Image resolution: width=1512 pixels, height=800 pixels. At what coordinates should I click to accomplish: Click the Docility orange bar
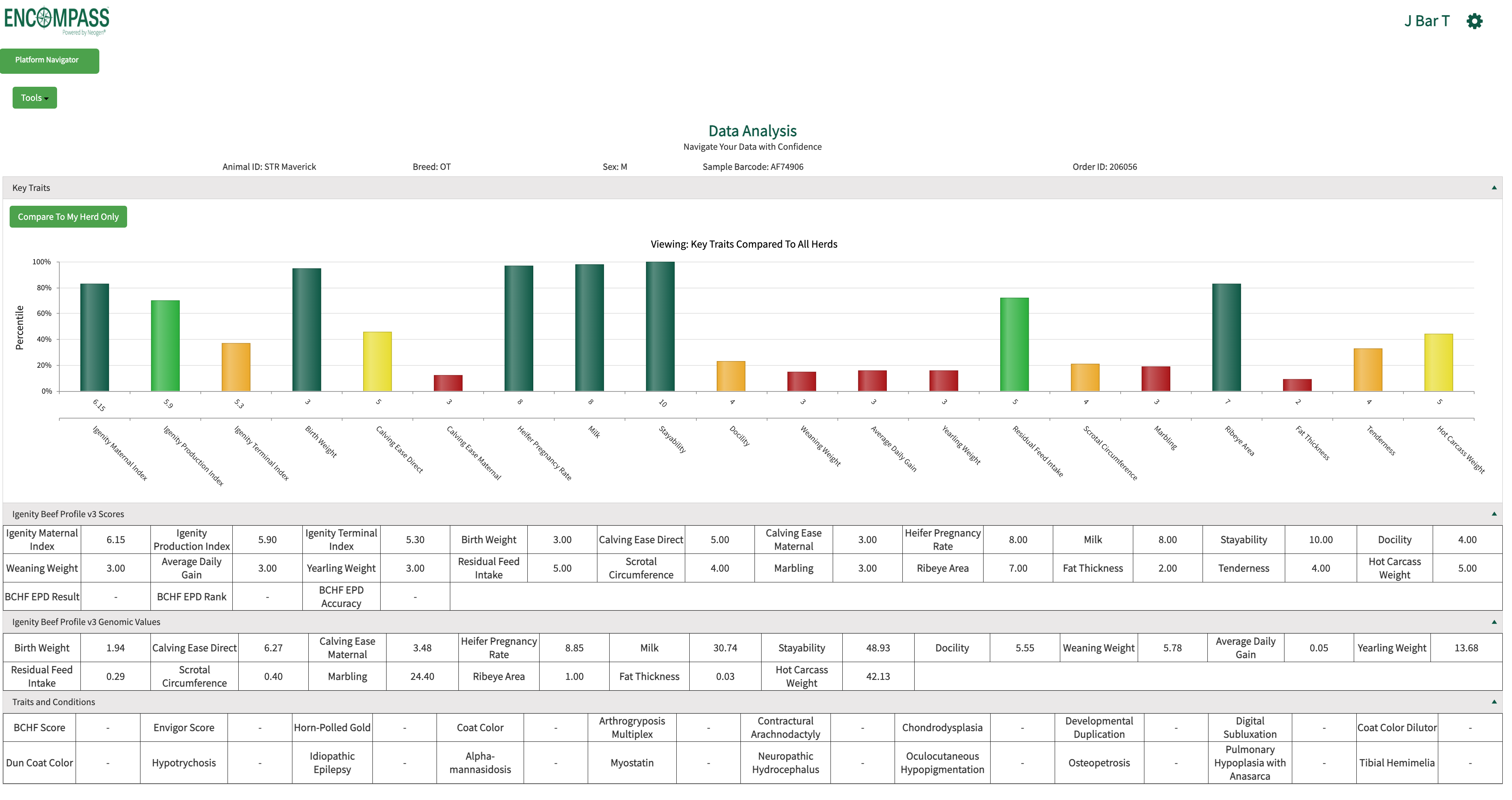(731, 376)
